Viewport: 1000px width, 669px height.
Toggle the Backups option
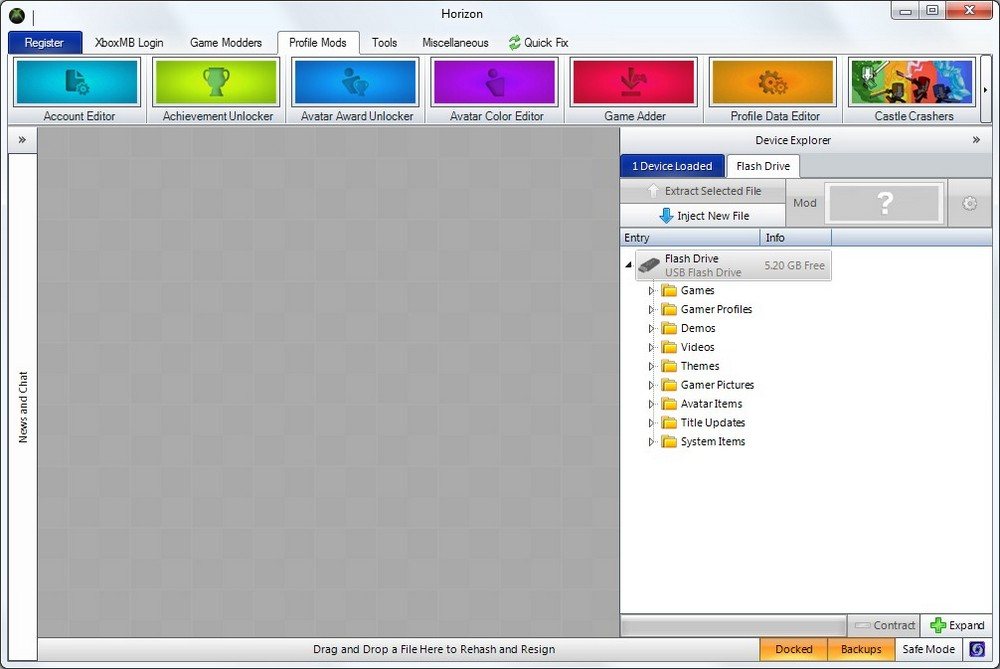pos(860,649)
